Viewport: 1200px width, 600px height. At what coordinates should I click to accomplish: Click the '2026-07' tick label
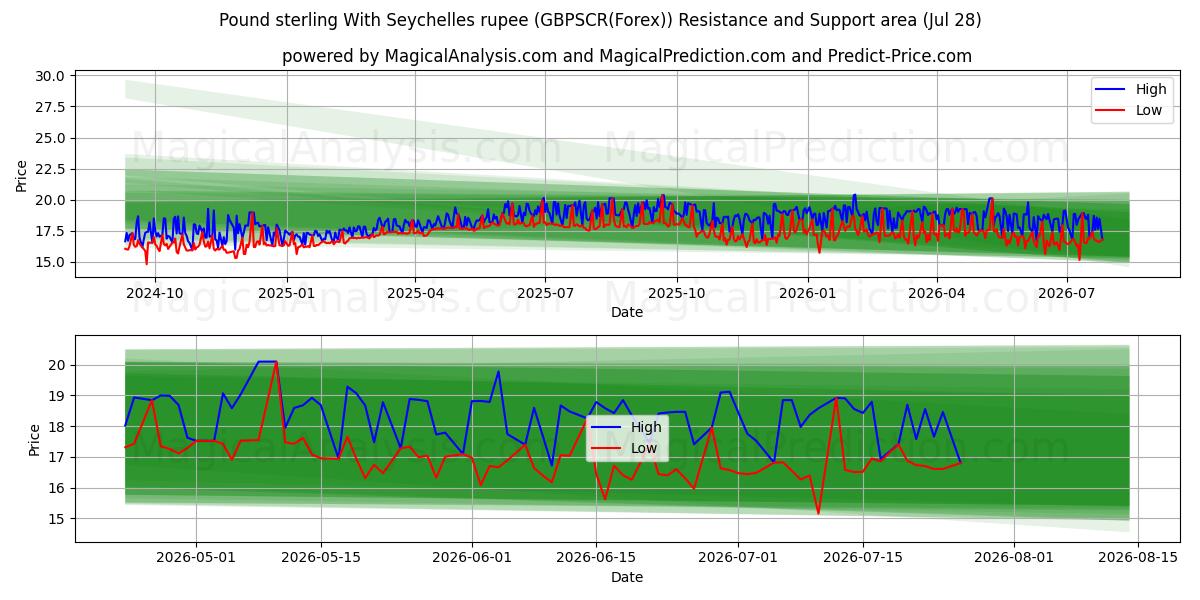tap(1066, 293)
